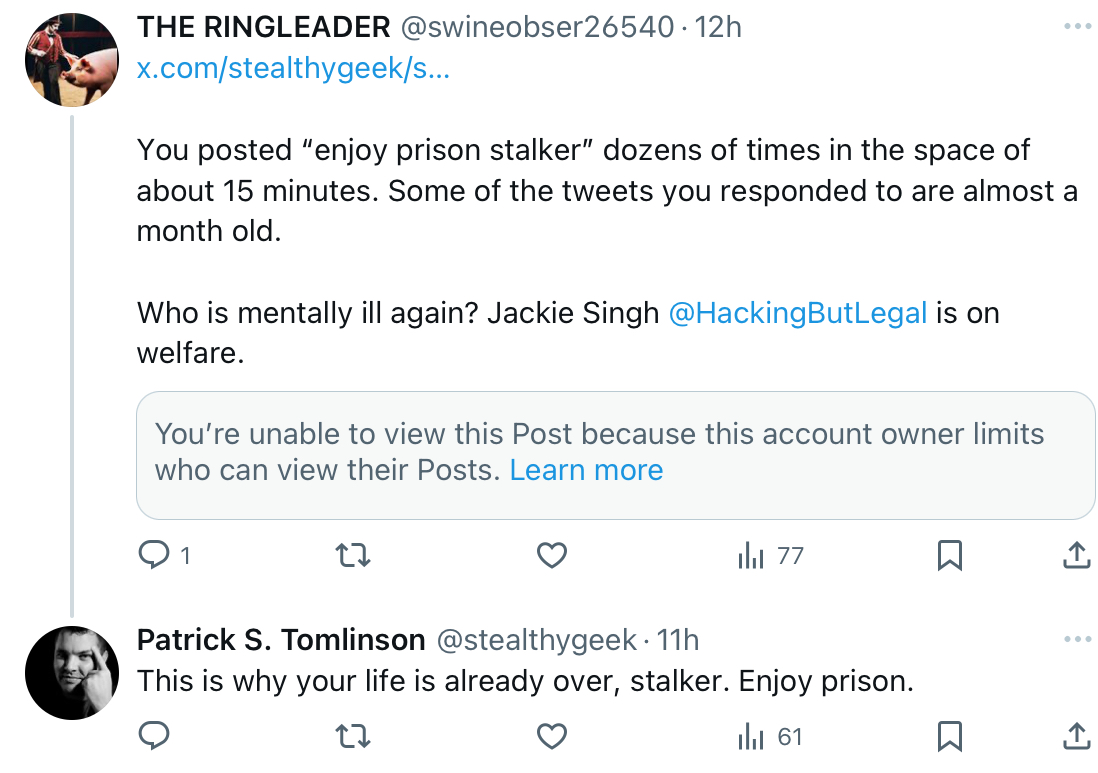
Task: Like THE RINGLEADER's post
Action: [x=552, y=555]
